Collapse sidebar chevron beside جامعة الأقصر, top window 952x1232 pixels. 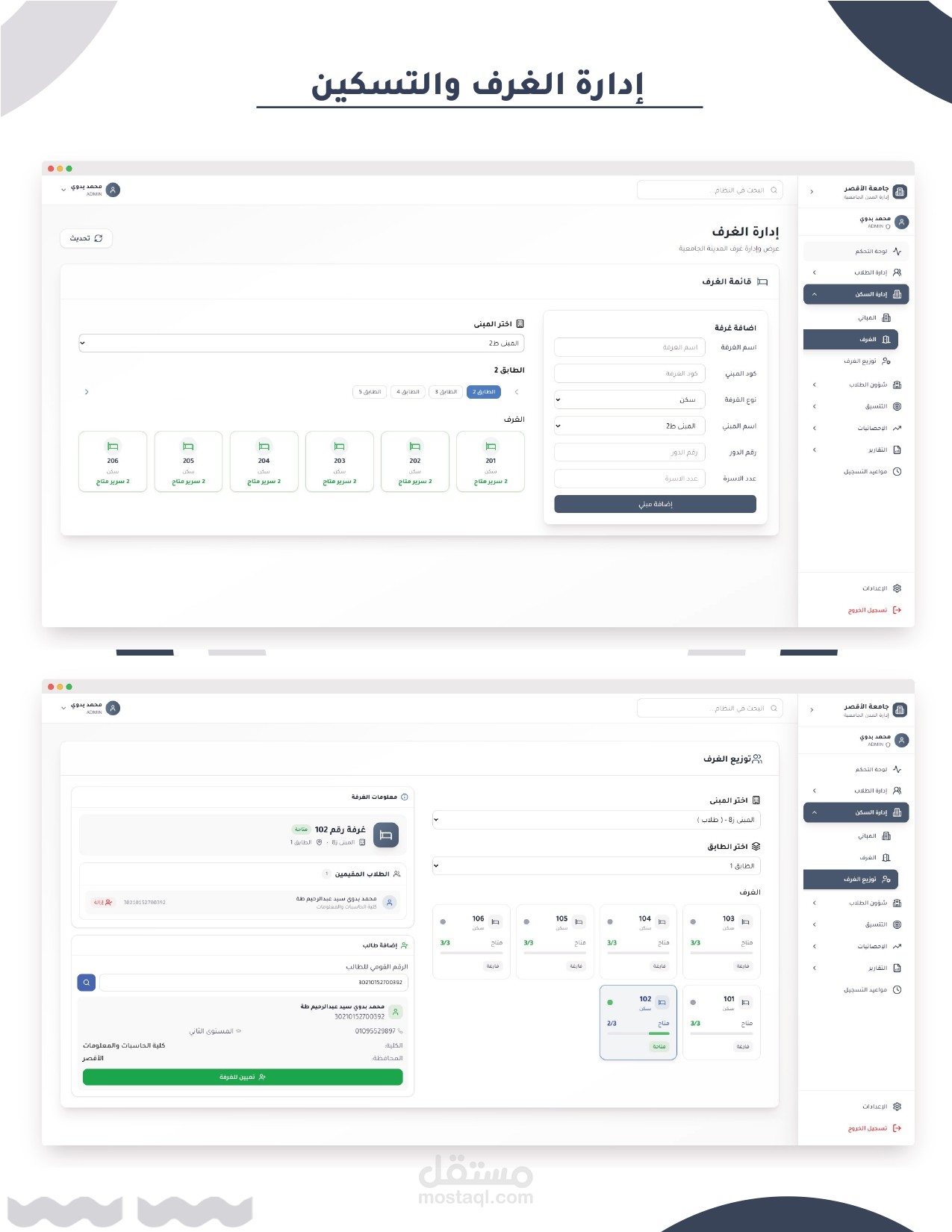(812, 192)
